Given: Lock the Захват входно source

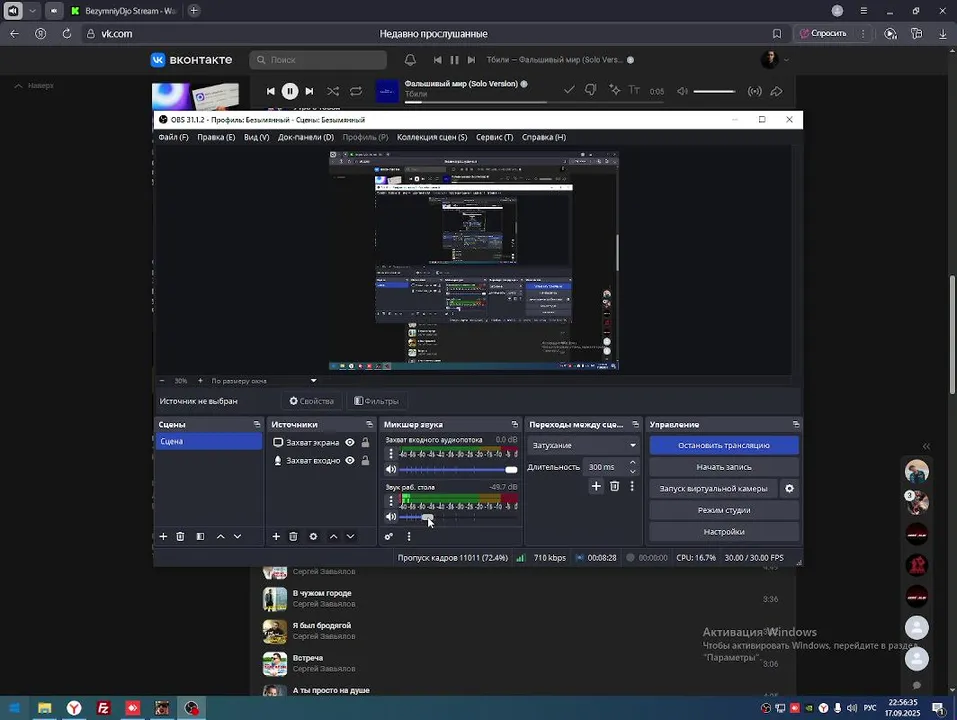Looking at the screenshot, I should pyautogui.click(x=365, y=461).
